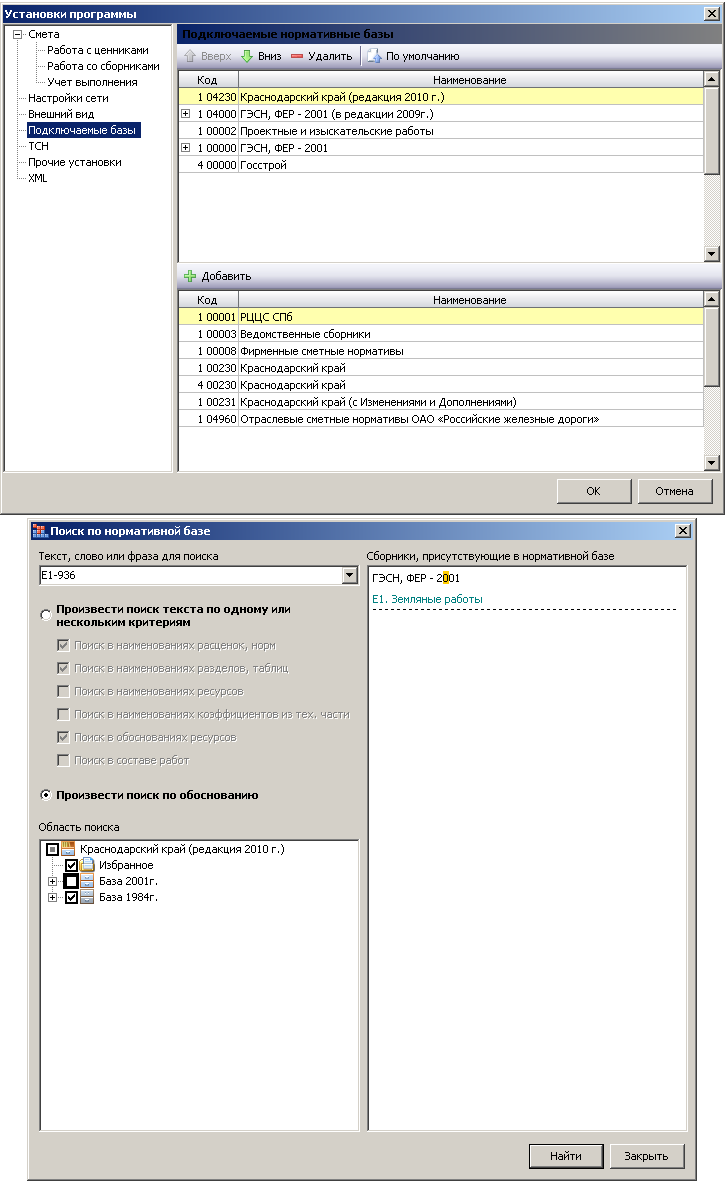Open Работа со сборниками settings page
This screenshot has width=728, height=1184.
[x=103, y=66]
